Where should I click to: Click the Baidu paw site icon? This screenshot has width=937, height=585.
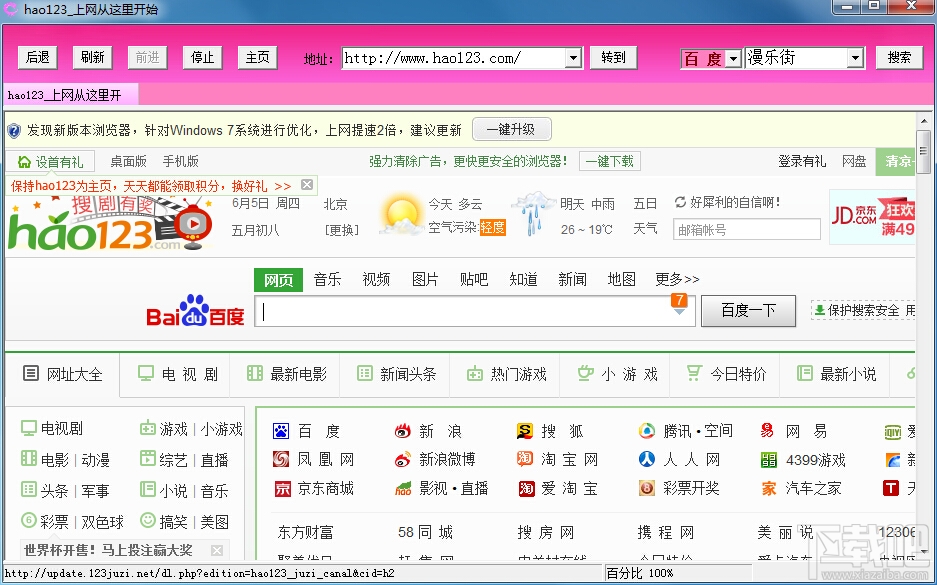[x=280, y=430]
